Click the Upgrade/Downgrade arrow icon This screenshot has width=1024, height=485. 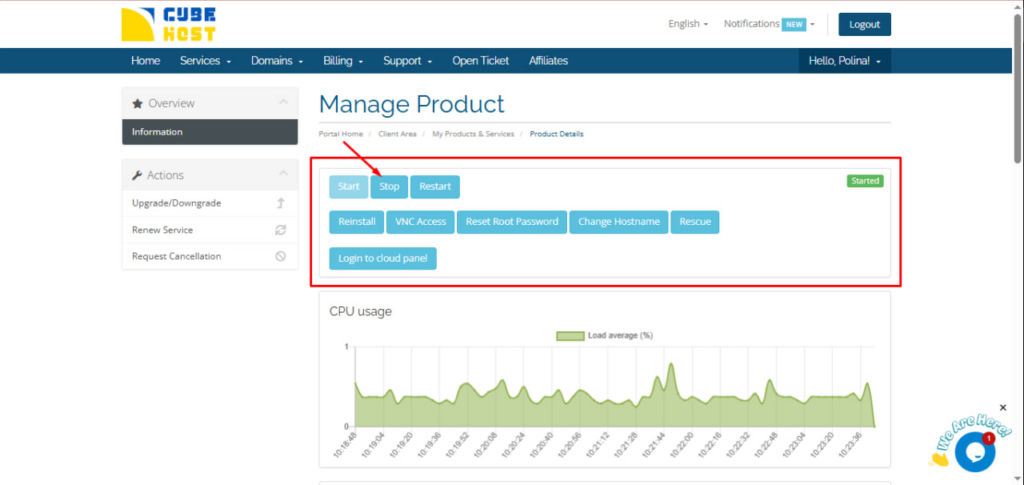click(281, 203)
